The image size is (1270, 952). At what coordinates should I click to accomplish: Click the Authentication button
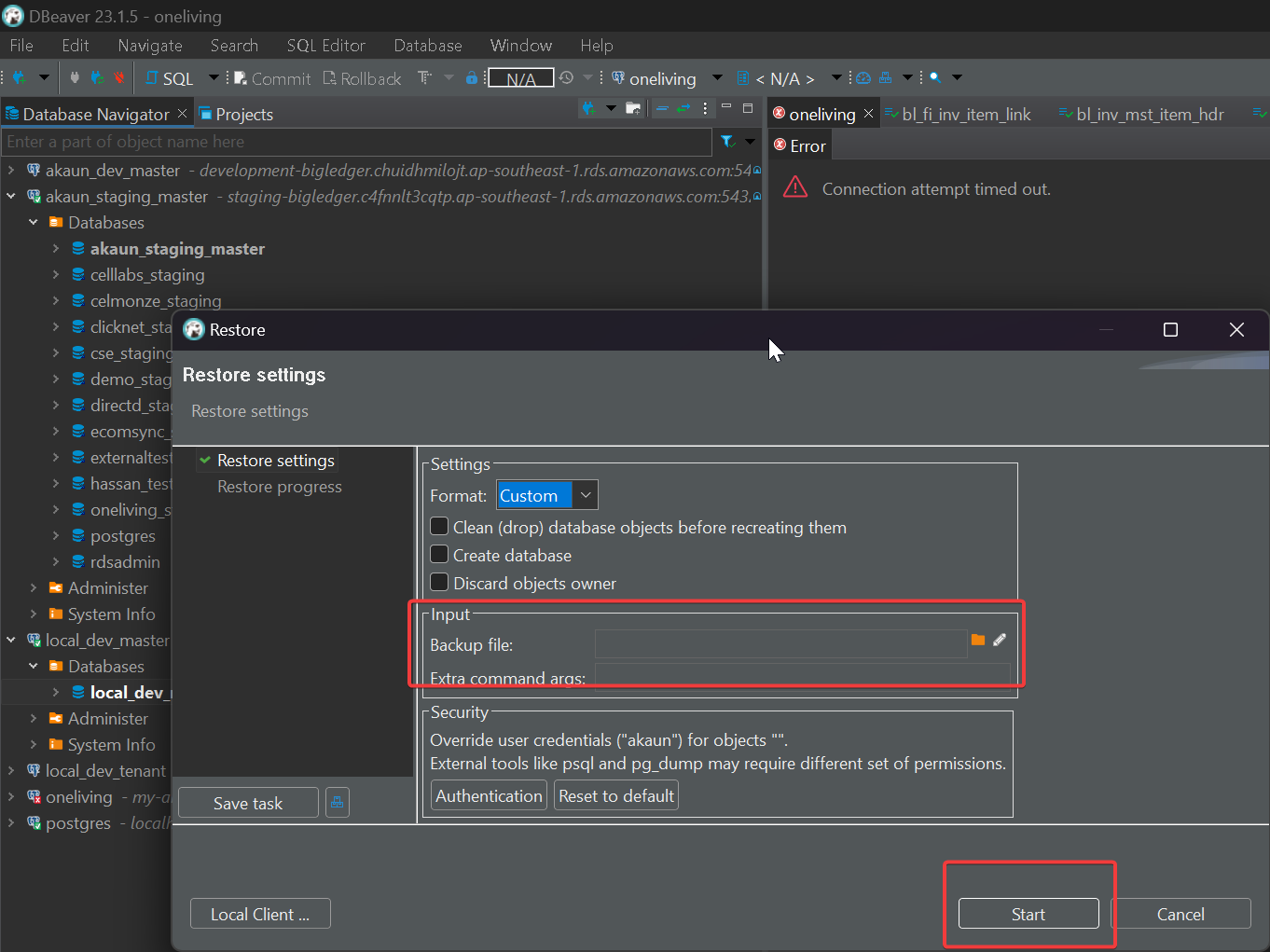coord(489,795)
